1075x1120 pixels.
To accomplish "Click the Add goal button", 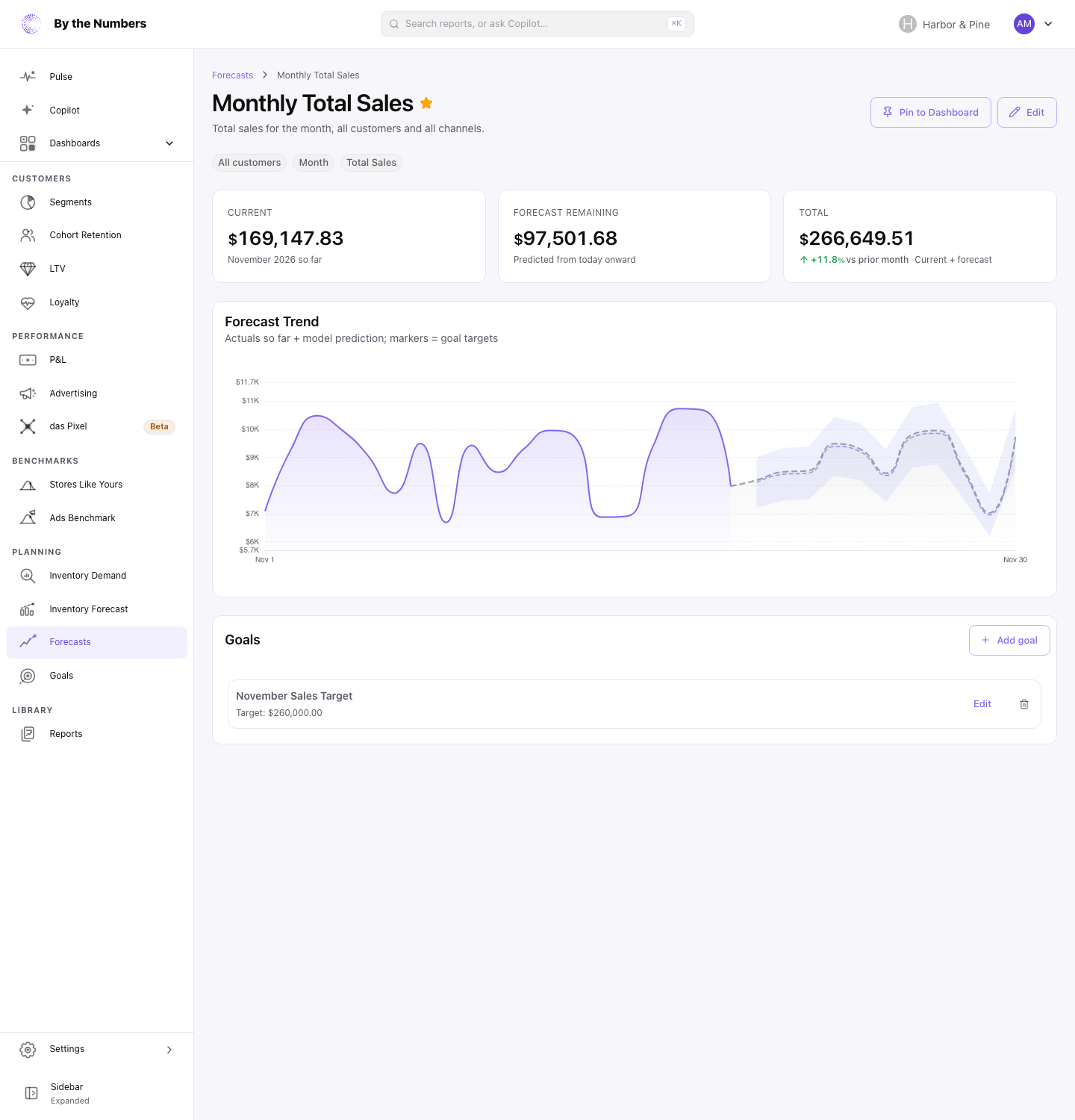I will click(x=1009, y=641).
